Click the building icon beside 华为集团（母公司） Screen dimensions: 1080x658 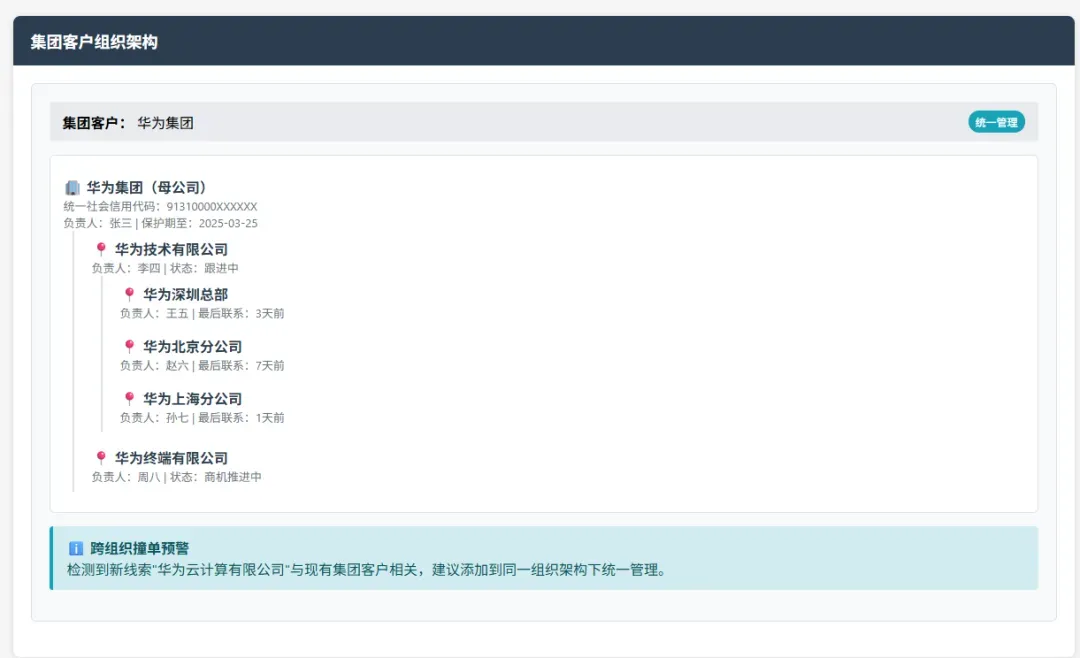[72, 187]
